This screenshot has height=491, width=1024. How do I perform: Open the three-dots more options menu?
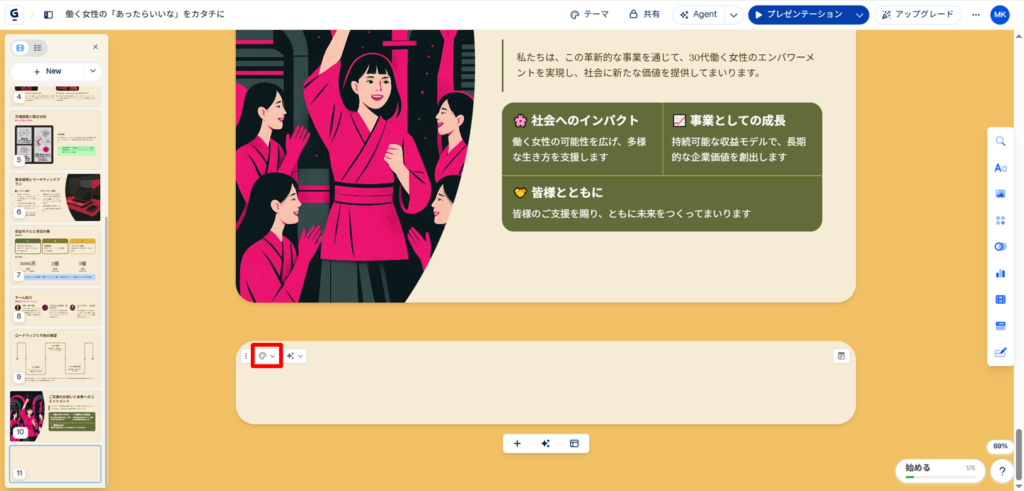tap(976, 14)
